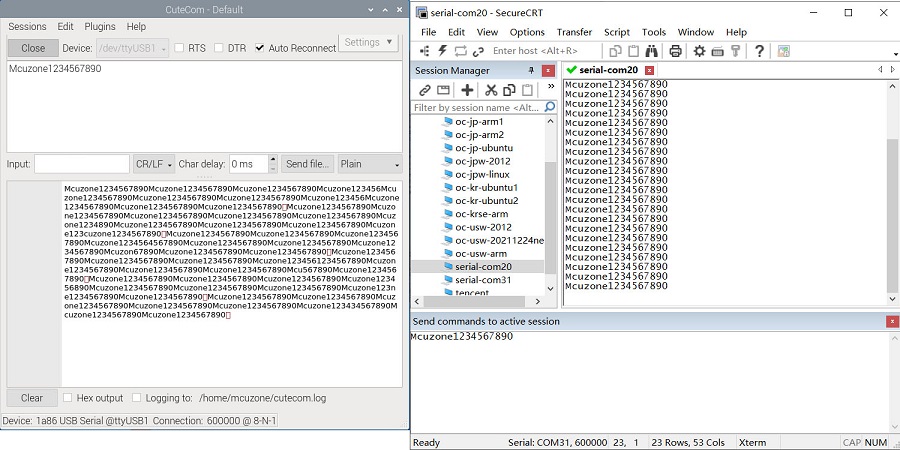This screenshot has height=450, width=900.
Task: Click the Enter host field in SecureCRT
Action: 545,51
